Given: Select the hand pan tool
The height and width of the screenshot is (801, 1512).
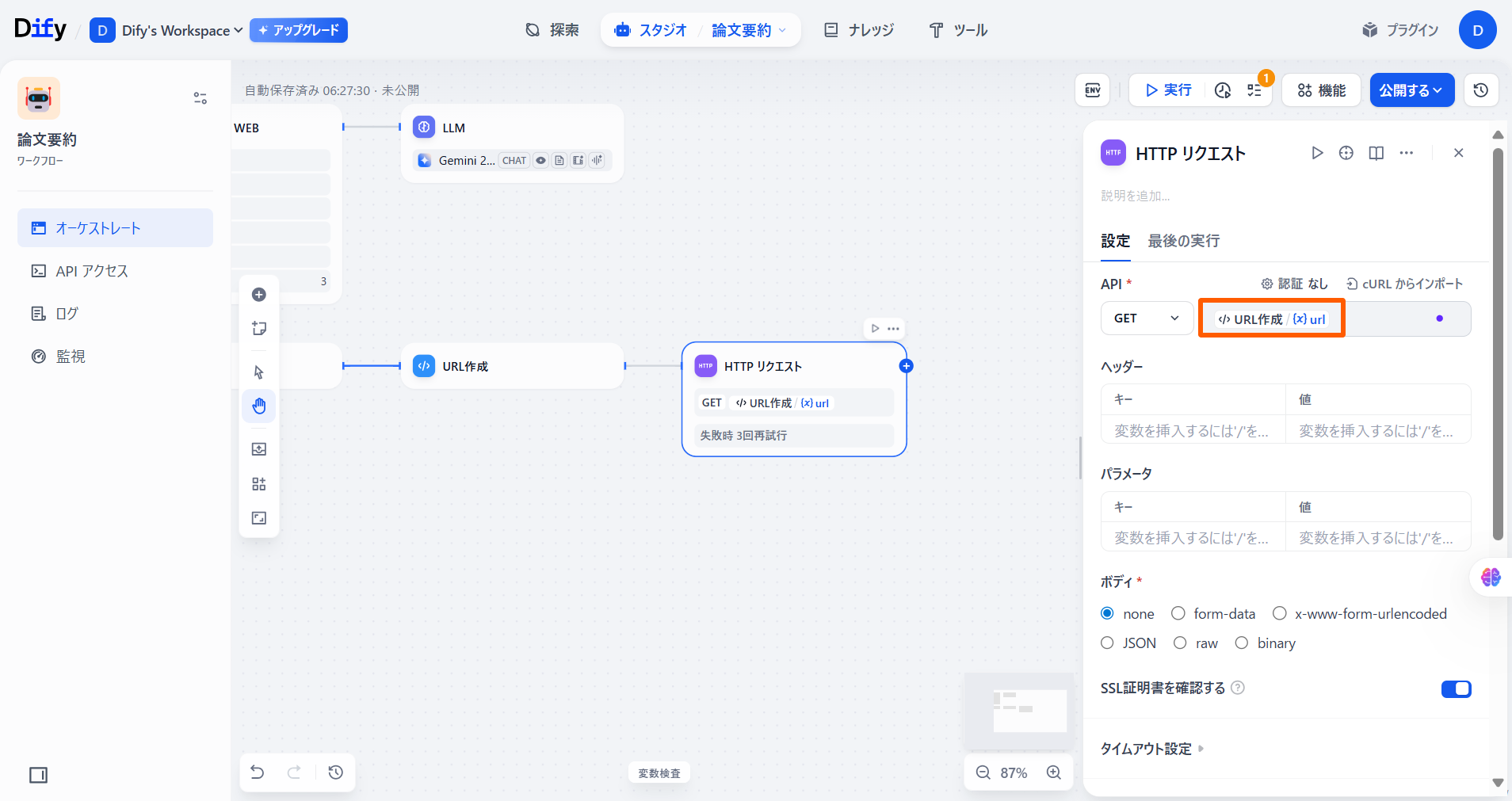Looking at the screenshot, I should point(259,406).
